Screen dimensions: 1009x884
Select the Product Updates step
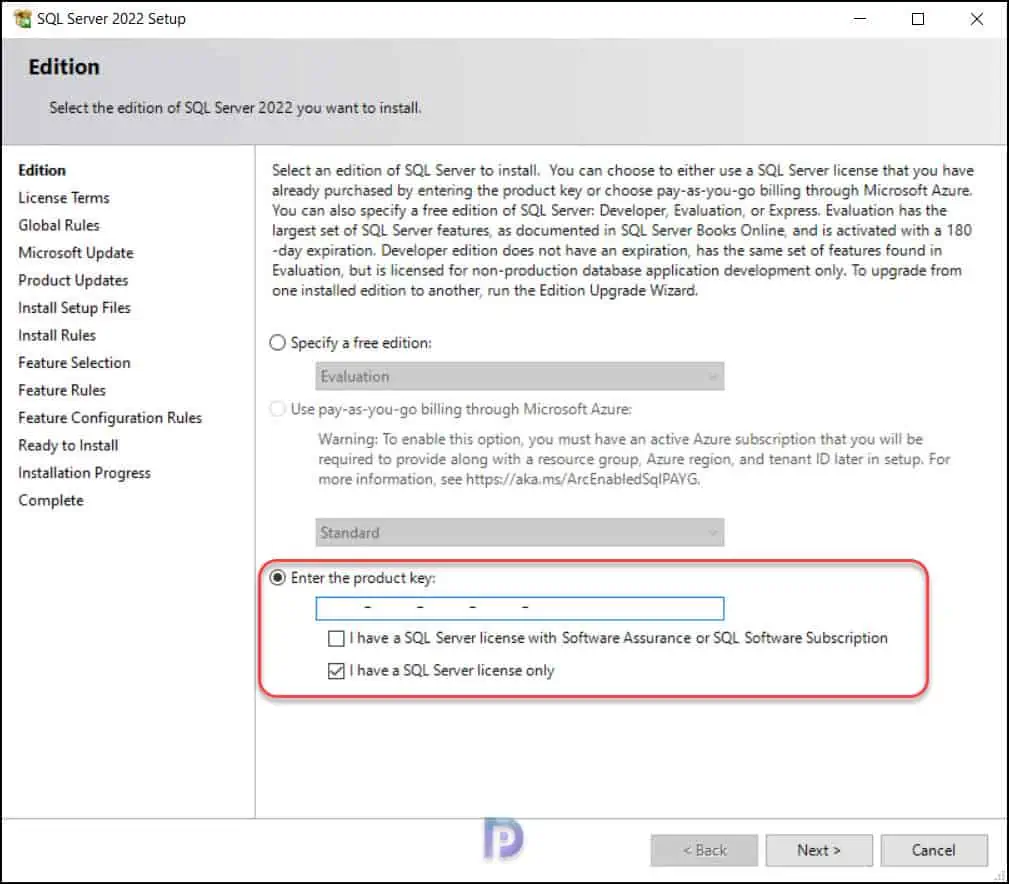coord(73,281)
